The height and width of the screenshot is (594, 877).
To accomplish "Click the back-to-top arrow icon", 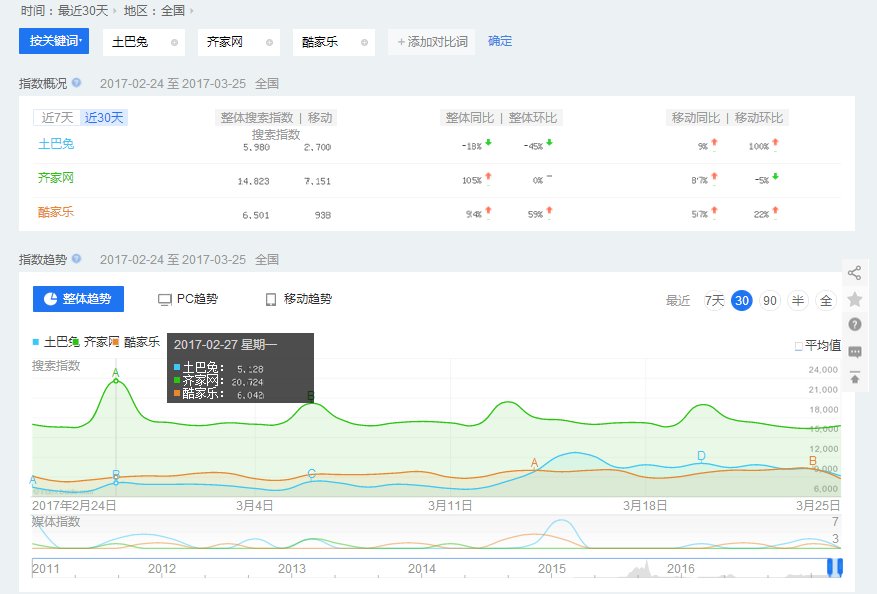I will (x=855, y=378).
